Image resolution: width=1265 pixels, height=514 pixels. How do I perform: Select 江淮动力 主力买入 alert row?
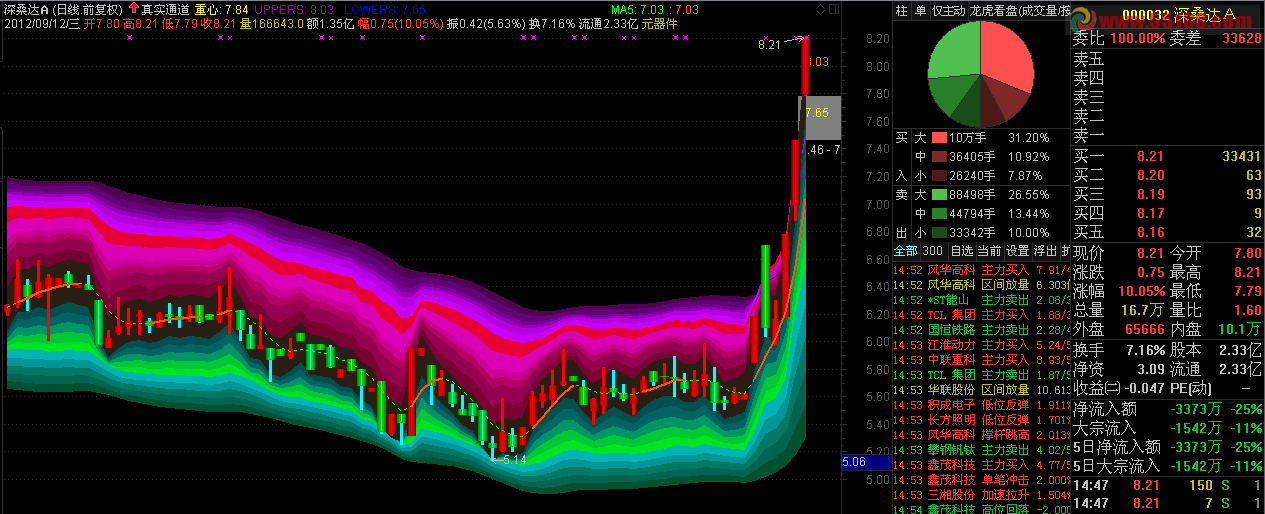[x=979, y=345]
